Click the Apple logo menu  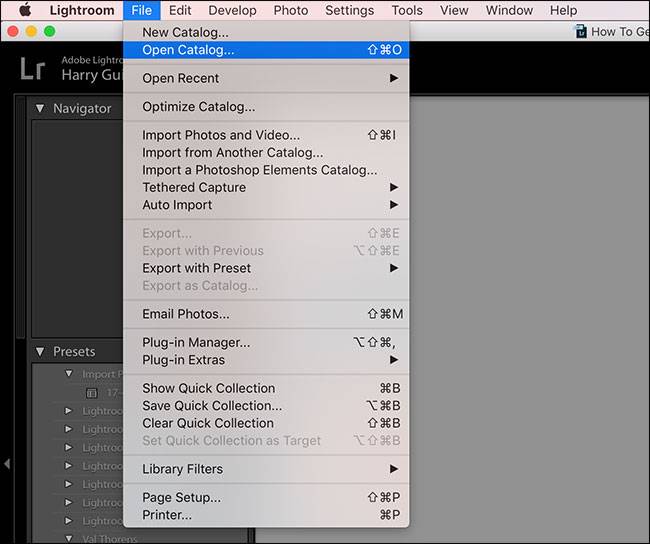[x=24, y=10]
